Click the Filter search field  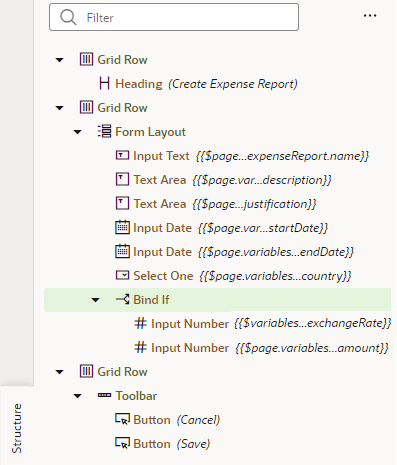pos(174,17)
